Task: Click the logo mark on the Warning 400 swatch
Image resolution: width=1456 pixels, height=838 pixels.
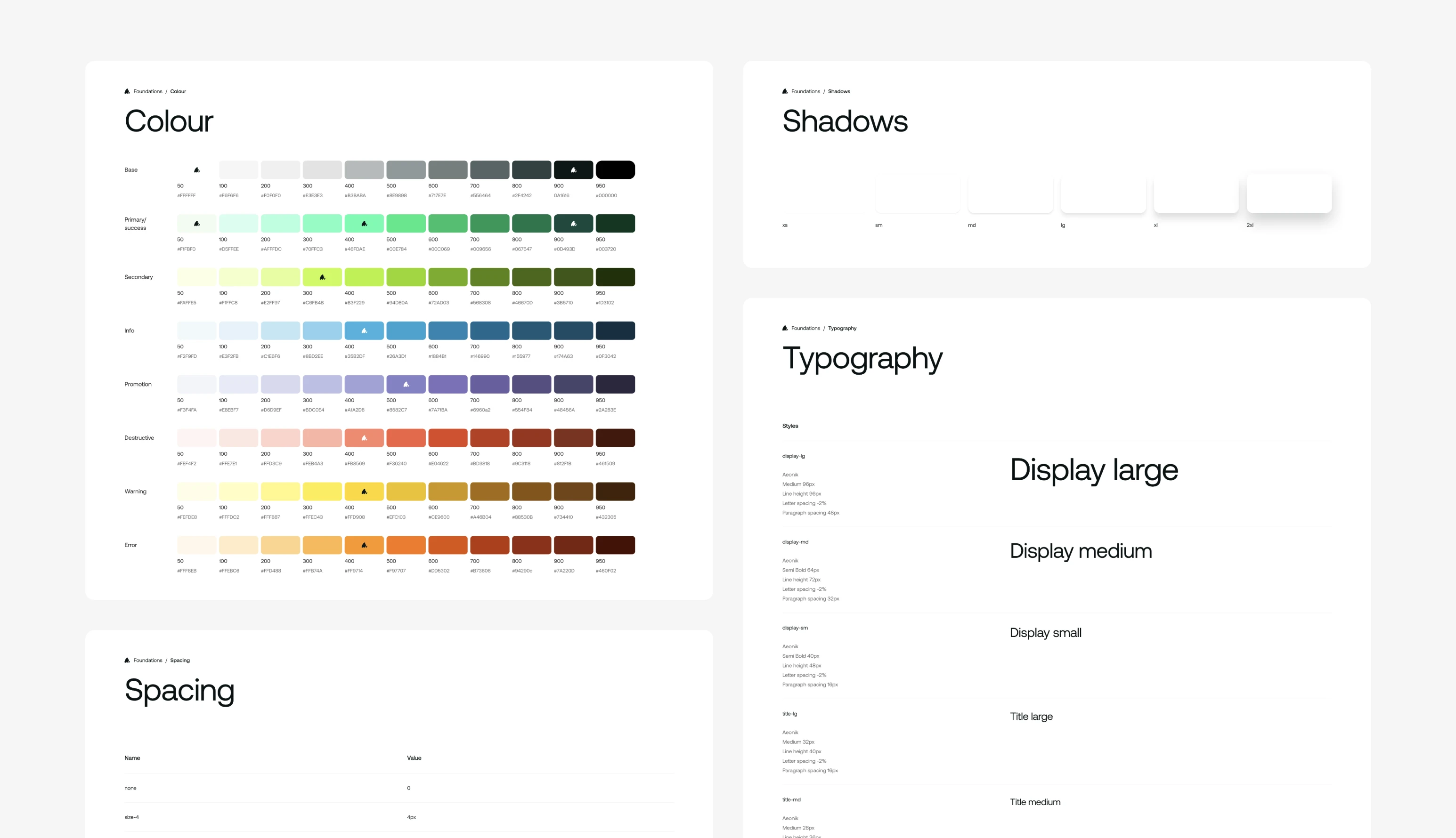Action: (364, 492)
